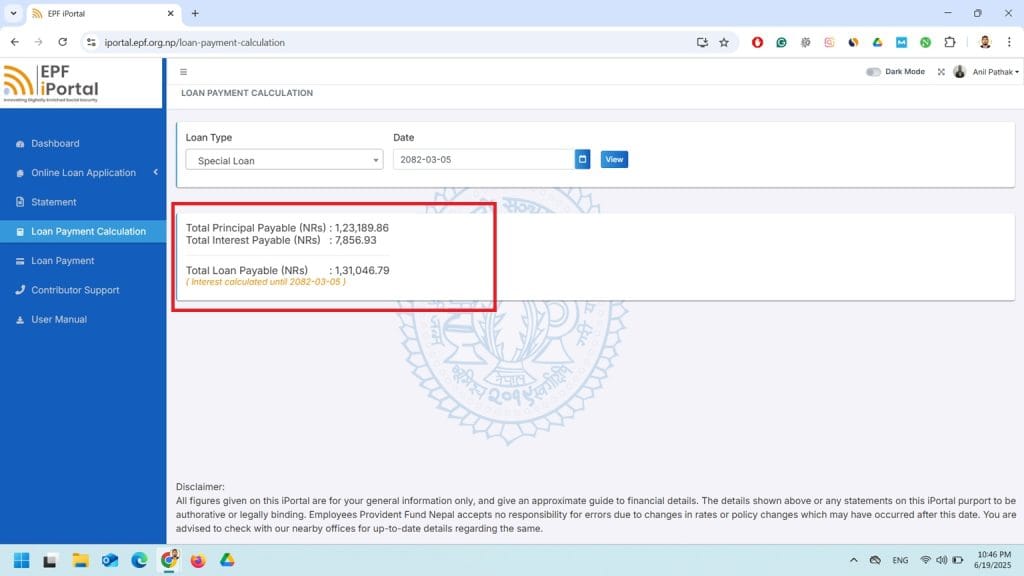The width and height of the screenshot is (1024, 576).
Task: Reload the page
Action: click(x=63, y=42)
